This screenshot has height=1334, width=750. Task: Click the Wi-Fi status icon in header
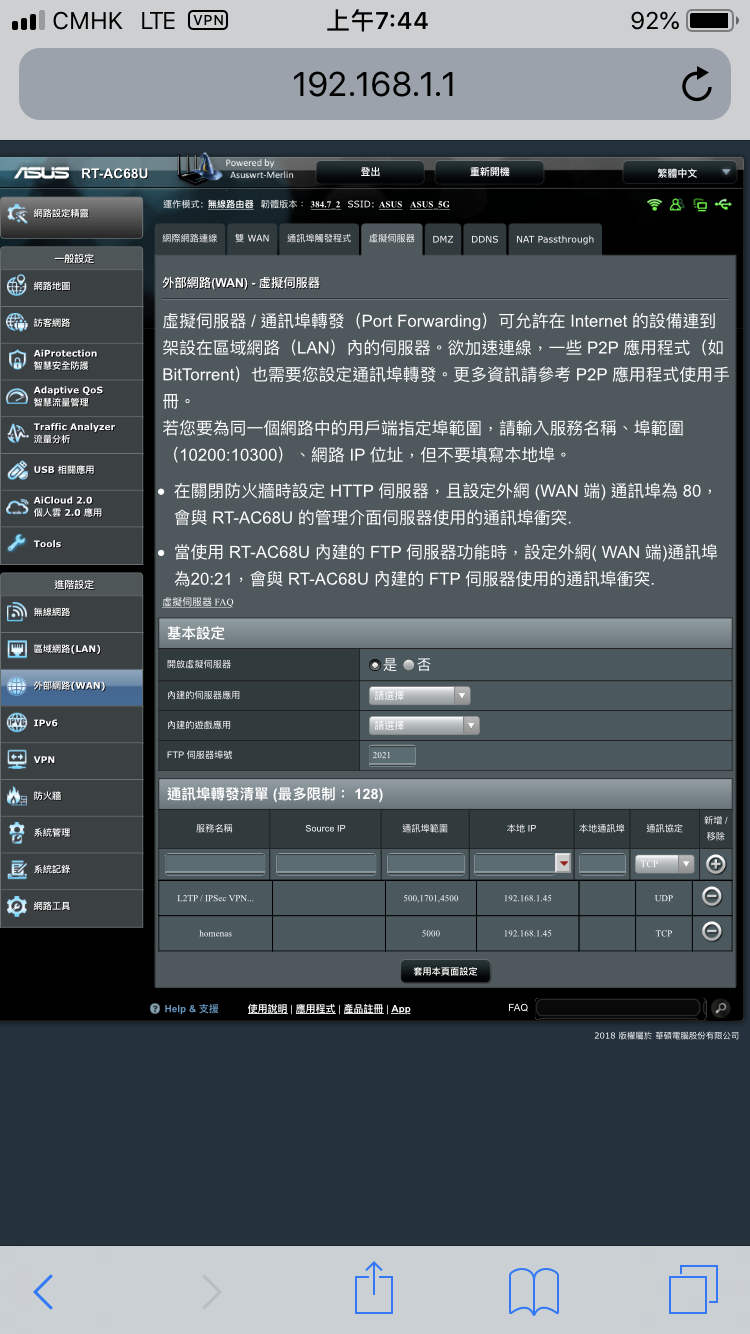(x=655, y=204)
